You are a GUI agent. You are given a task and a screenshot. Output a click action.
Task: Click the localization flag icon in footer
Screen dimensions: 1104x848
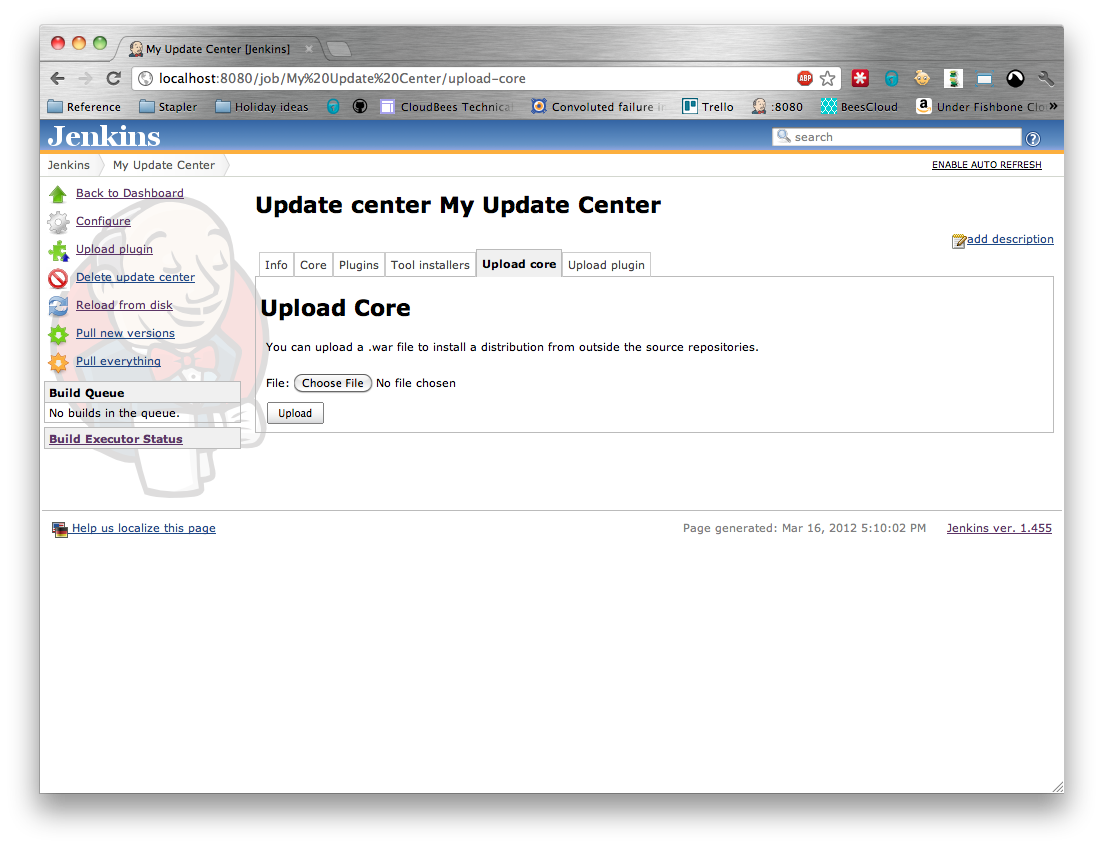pos(60,530)
